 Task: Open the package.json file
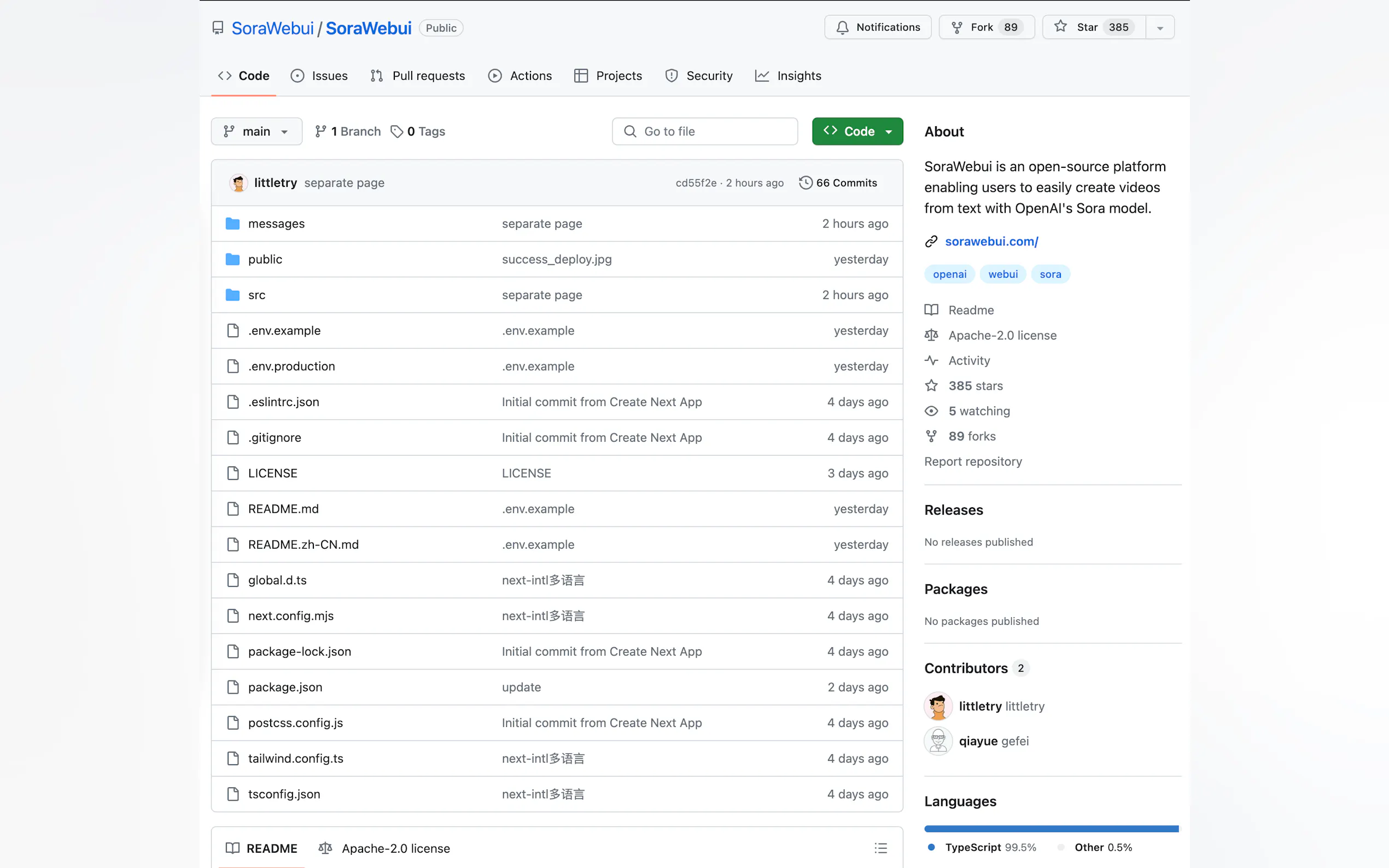coord(285,687)
